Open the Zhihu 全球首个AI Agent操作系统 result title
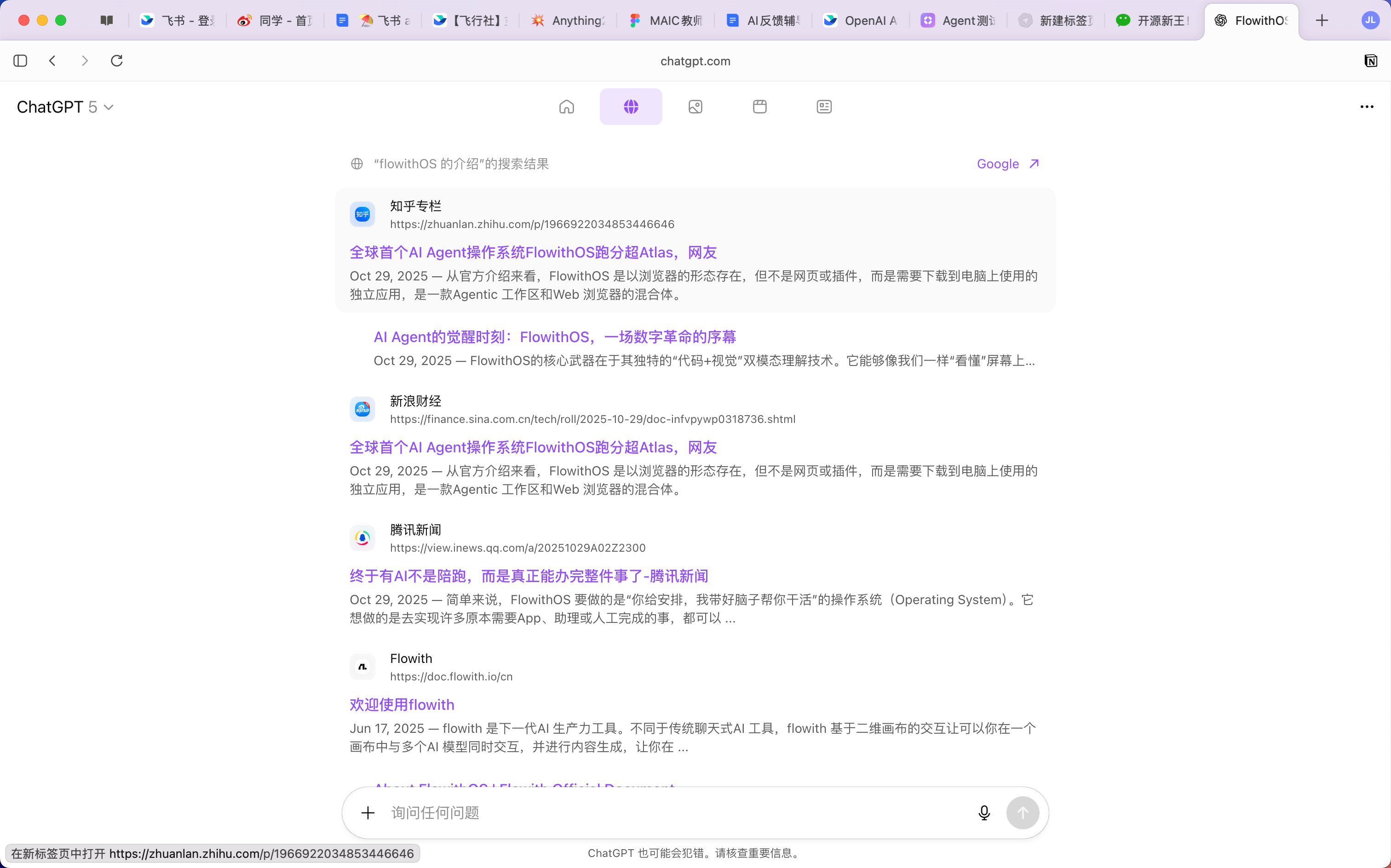 [x=533, y=252]
